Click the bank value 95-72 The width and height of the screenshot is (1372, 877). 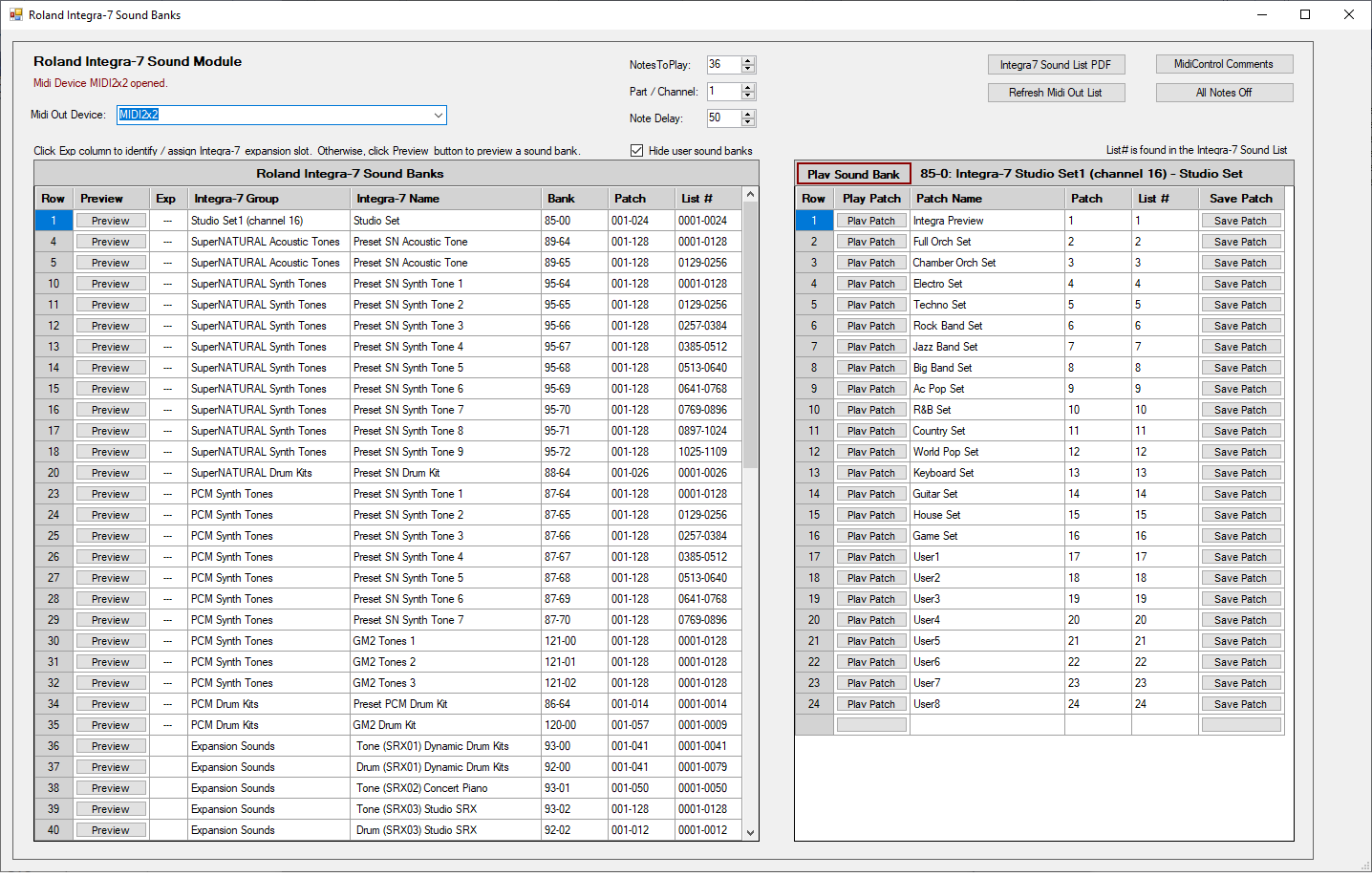(x=574, y=452)
